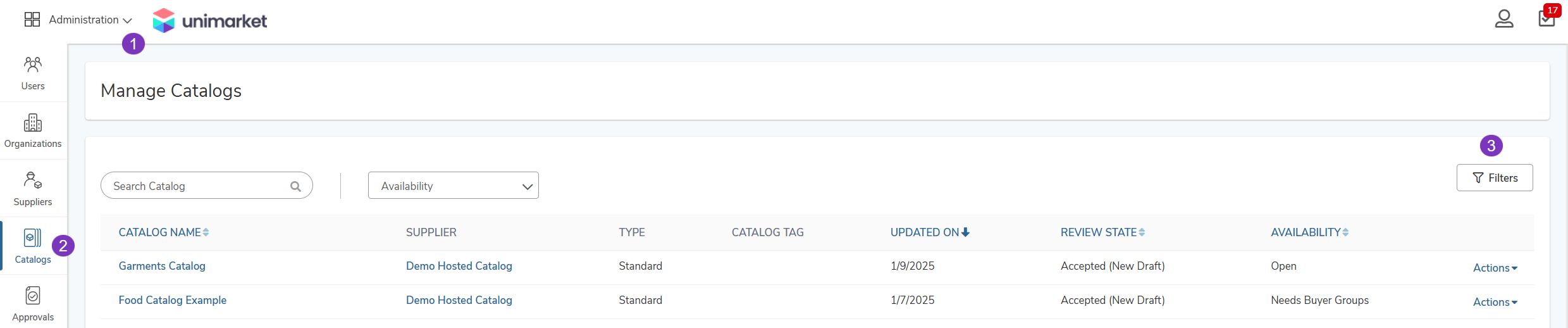
Task: Sort by Catalog Name column
Action: 164,232
